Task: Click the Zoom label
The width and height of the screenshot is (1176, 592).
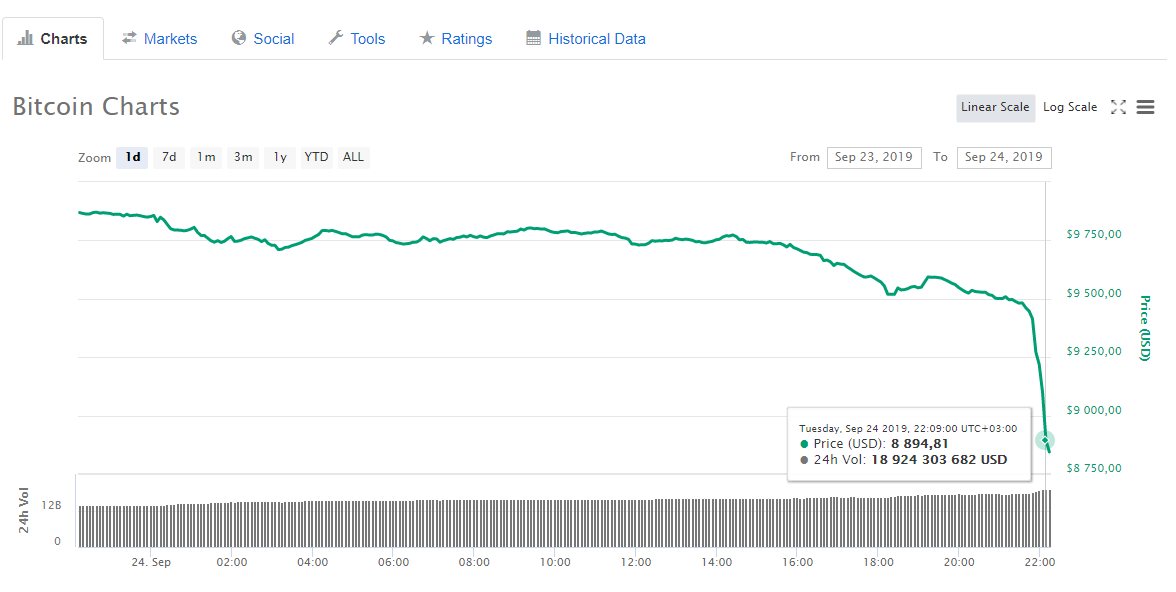Action: pos(94,158)
